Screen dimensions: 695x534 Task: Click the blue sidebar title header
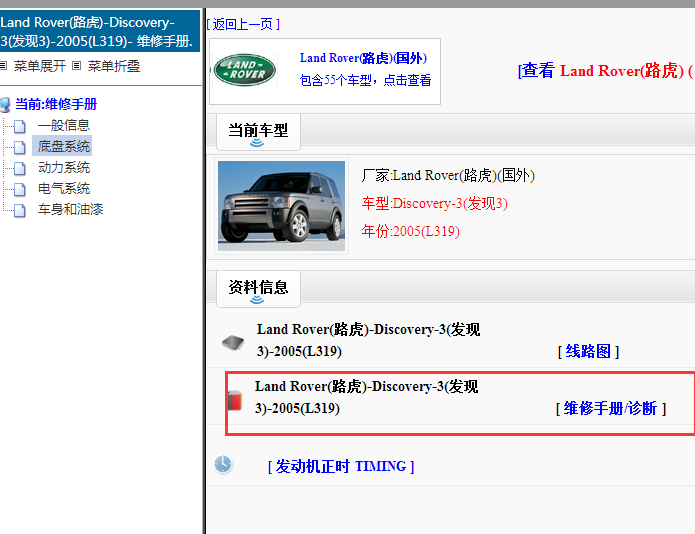(100, 31)
